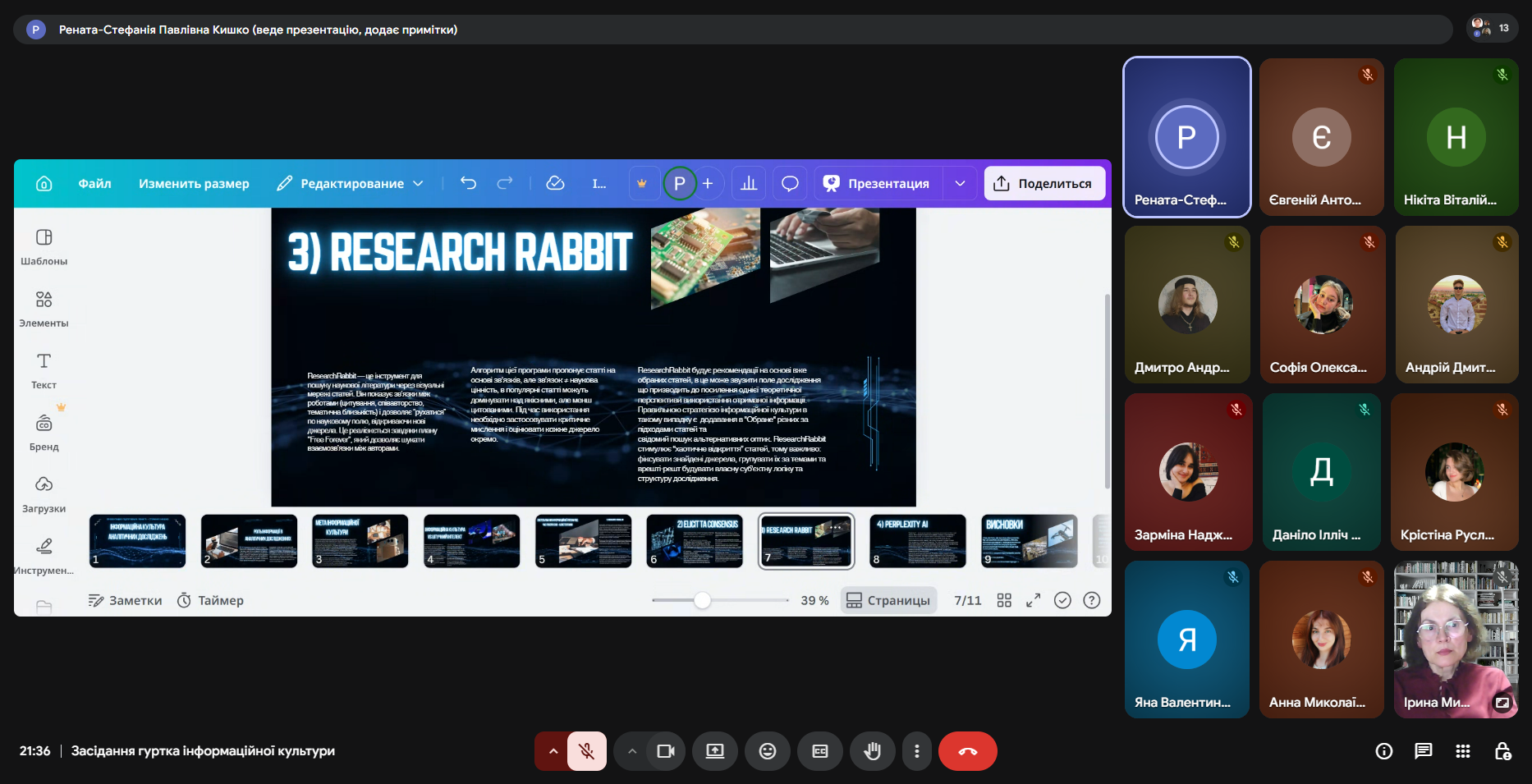Select slide 3 thumbnail
1532x784 pixels.
(360, 541)
